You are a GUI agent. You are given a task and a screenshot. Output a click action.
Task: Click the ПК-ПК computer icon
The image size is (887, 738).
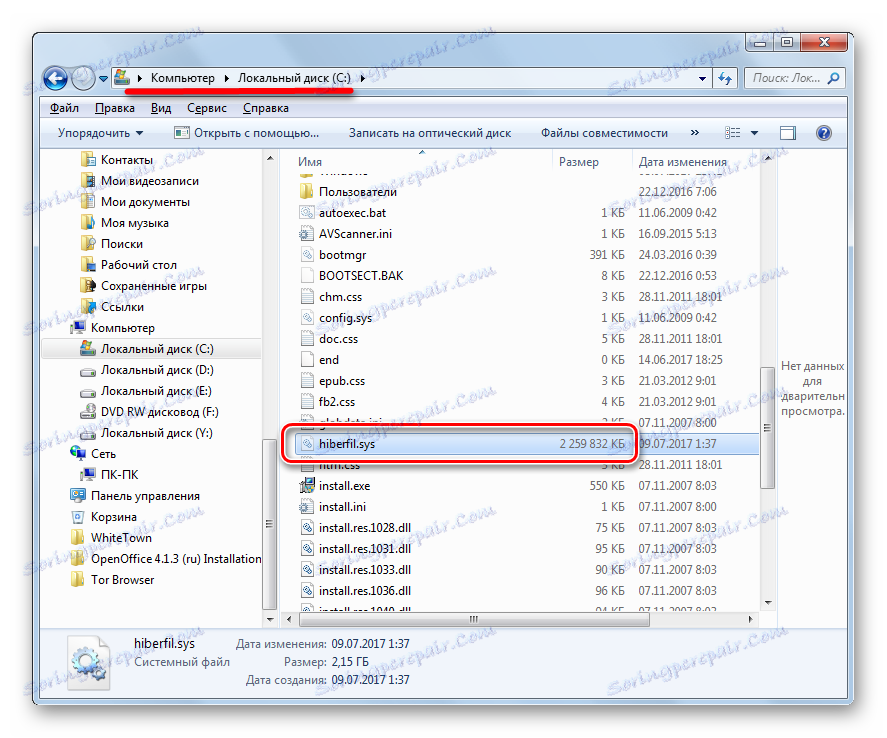(88, 474)
